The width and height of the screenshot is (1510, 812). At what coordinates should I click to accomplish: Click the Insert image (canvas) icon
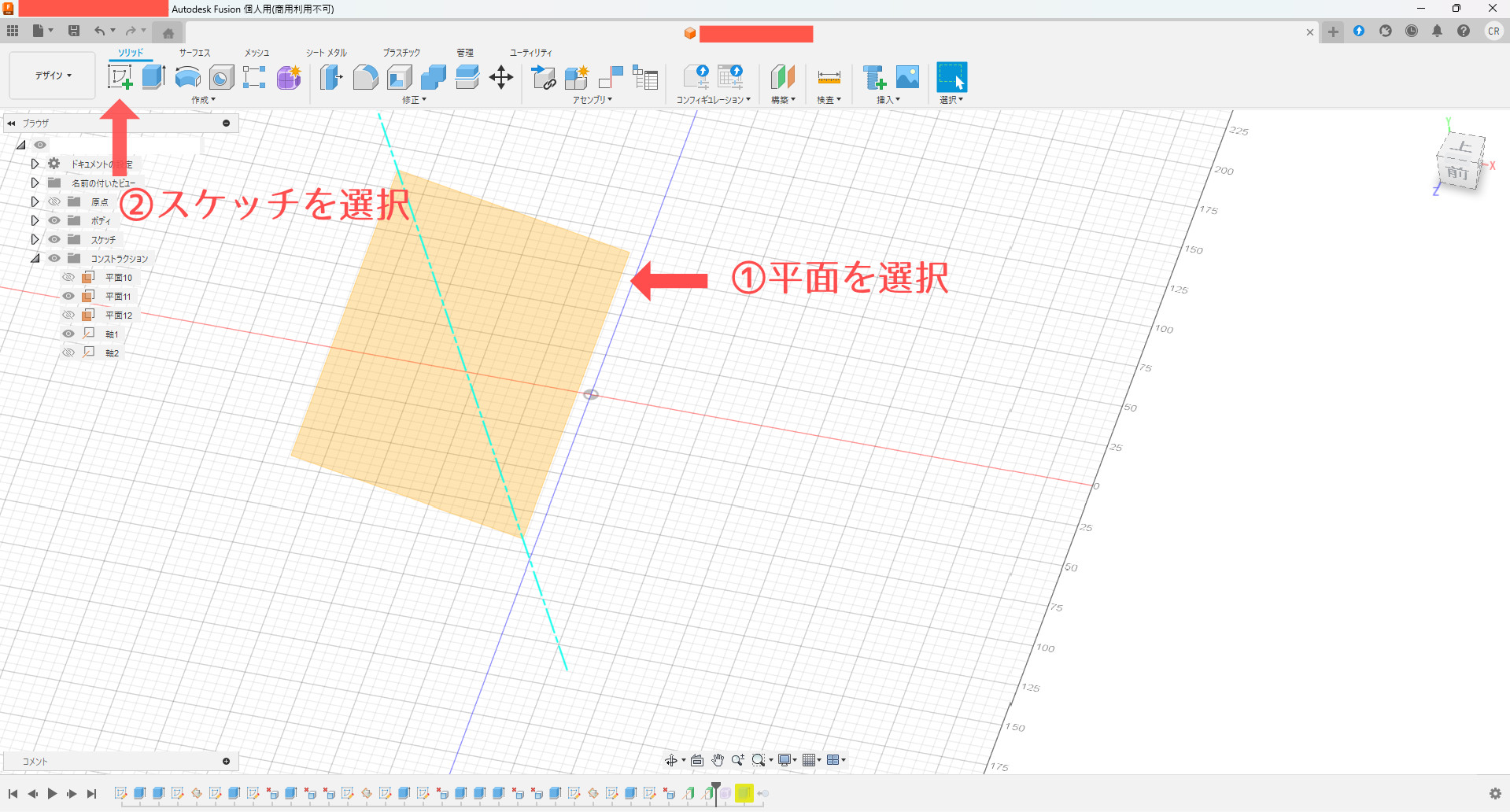pyautogui.click(x=907, y=77)
